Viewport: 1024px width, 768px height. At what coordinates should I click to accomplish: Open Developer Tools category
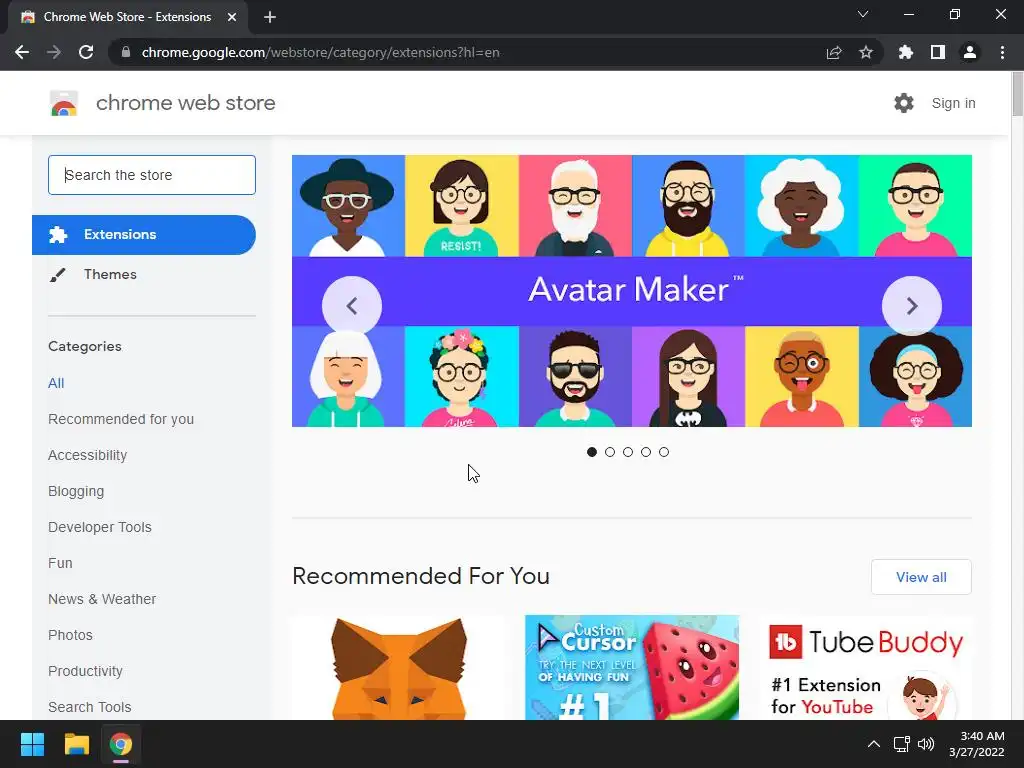[x=100, y=527]
